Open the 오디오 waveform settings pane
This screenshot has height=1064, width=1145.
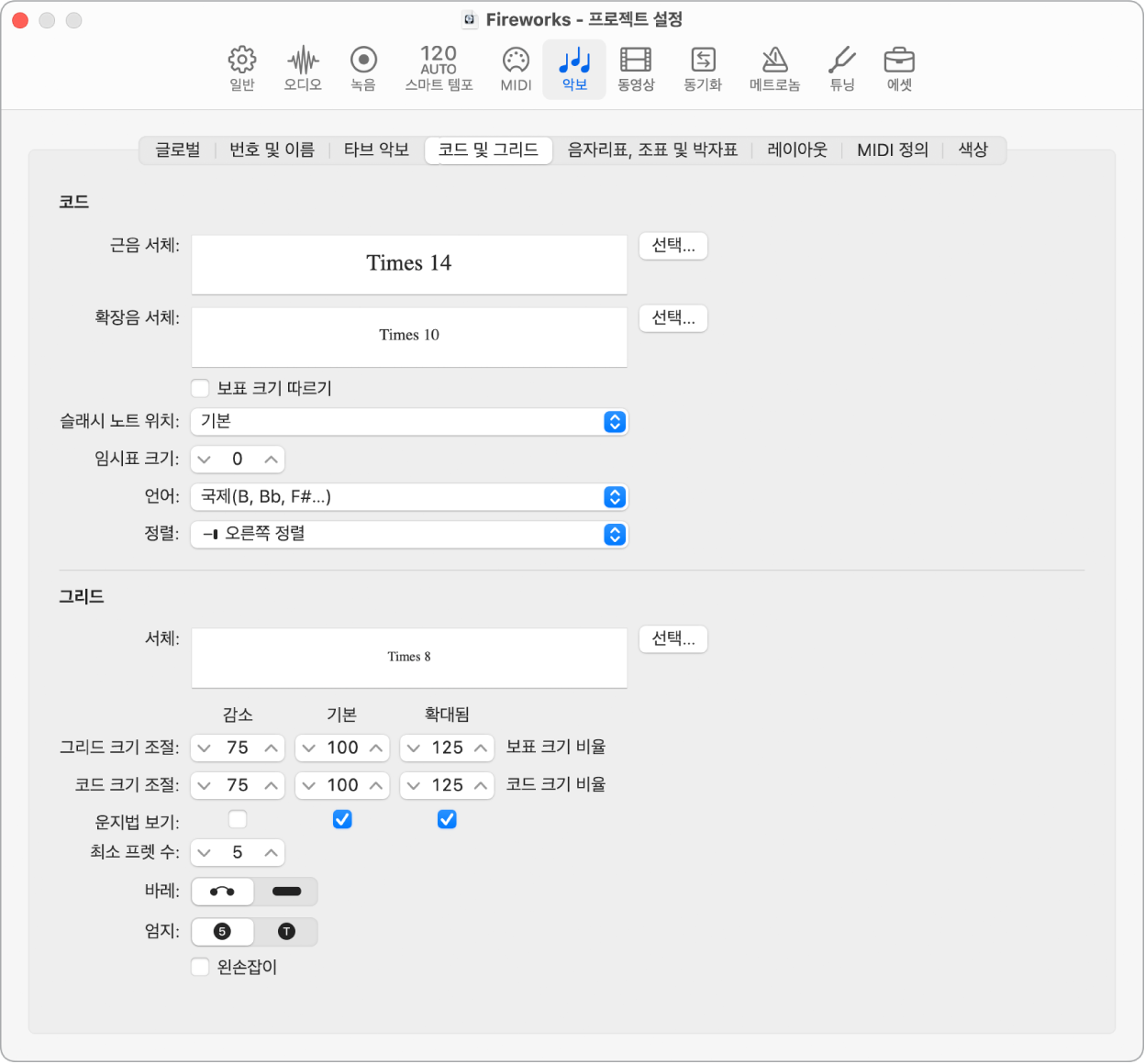tap(303, 68)
